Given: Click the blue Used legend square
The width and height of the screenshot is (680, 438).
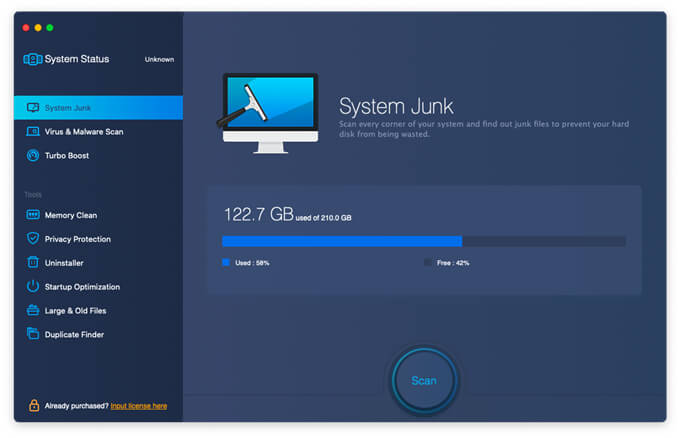Looking at the screenshot, I should tap(226, 262).
